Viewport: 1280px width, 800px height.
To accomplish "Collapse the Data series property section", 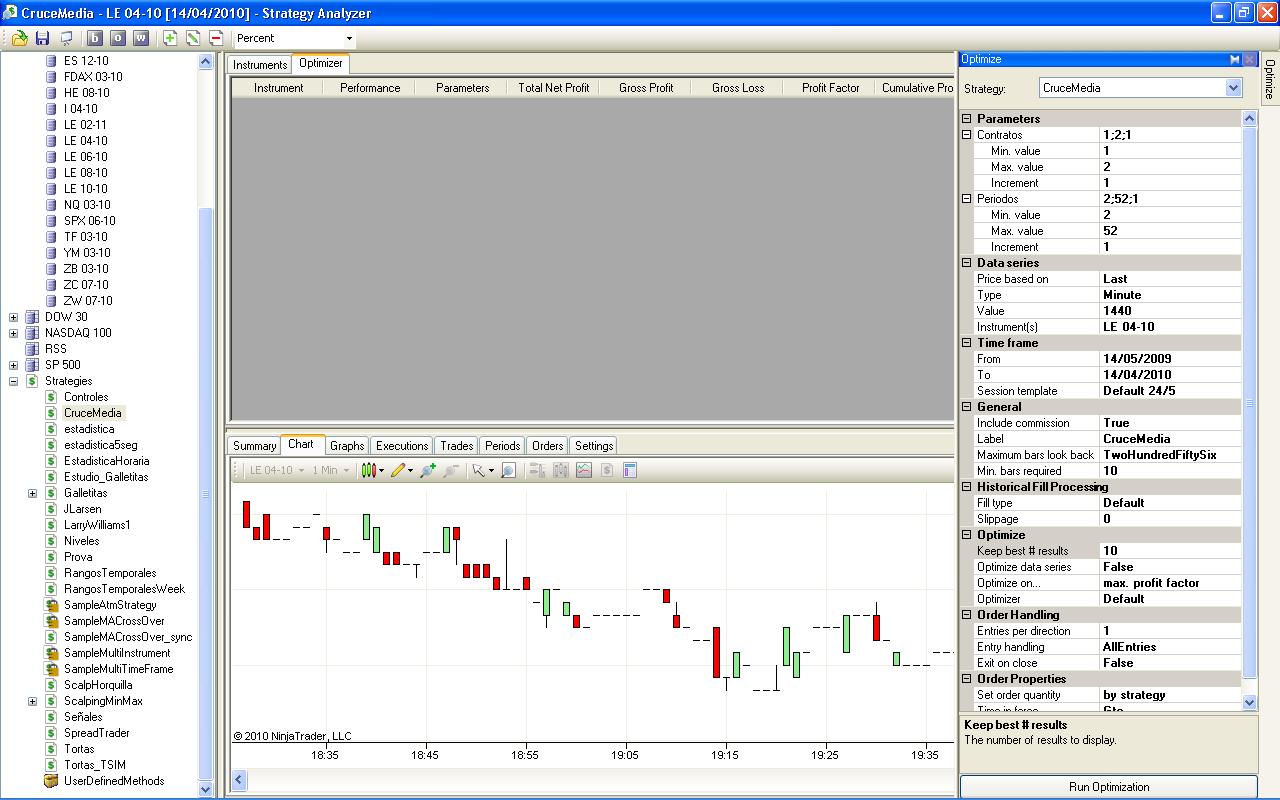I will point(967,263).
